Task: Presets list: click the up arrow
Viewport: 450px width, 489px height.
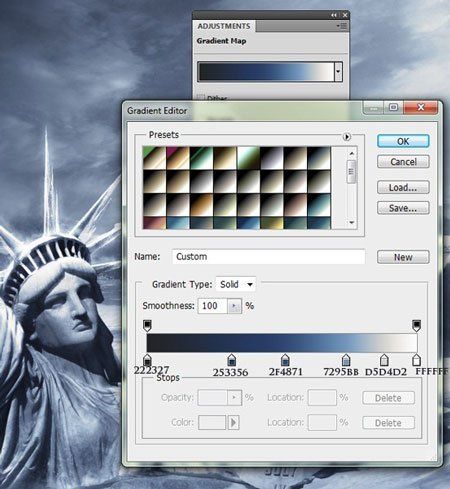Action: [x=351, y=153]
